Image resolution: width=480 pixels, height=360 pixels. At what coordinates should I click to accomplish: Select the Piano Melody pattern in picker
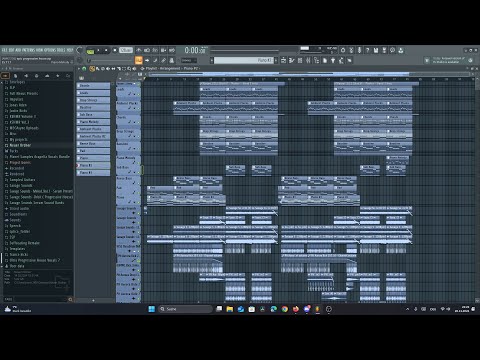click(x=93, y=122)
